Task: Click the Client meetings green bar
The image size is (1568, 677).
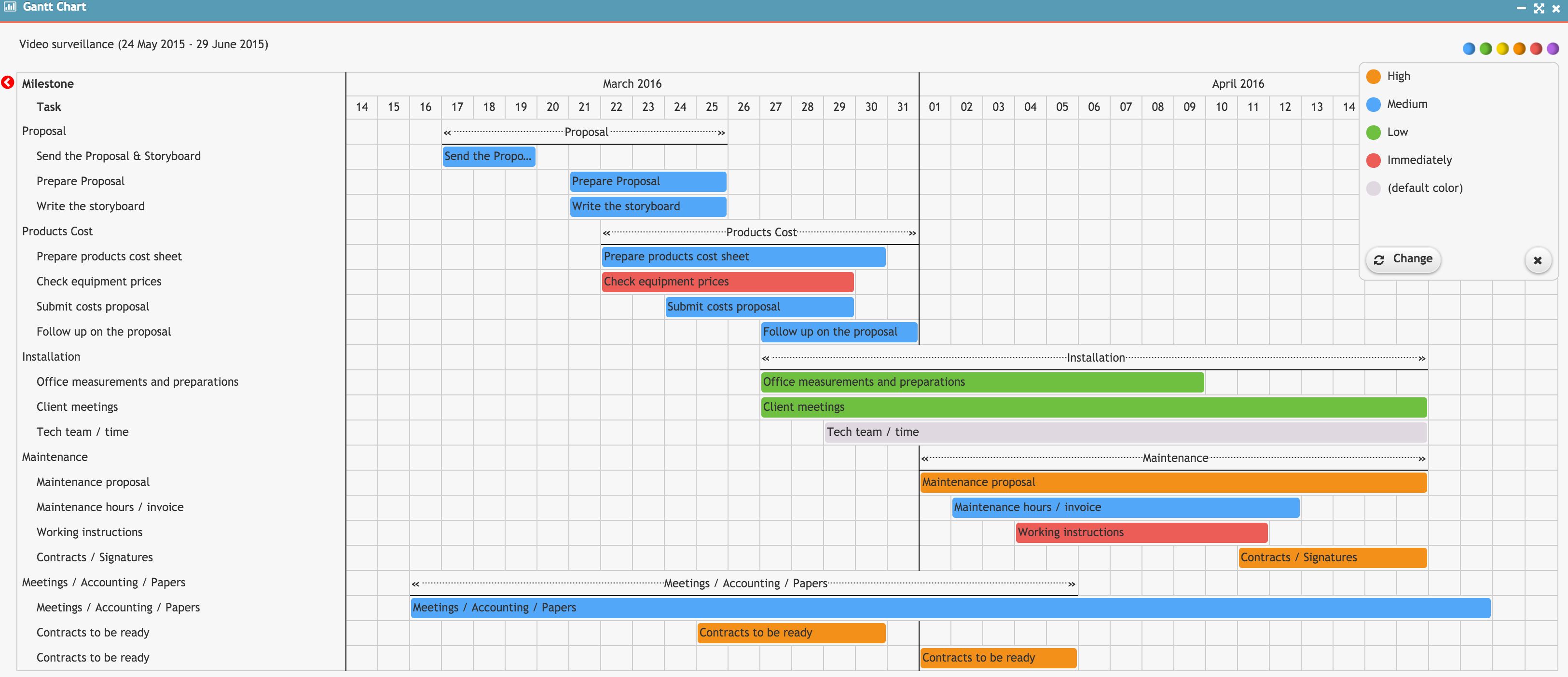Action: coord(1093,407)
